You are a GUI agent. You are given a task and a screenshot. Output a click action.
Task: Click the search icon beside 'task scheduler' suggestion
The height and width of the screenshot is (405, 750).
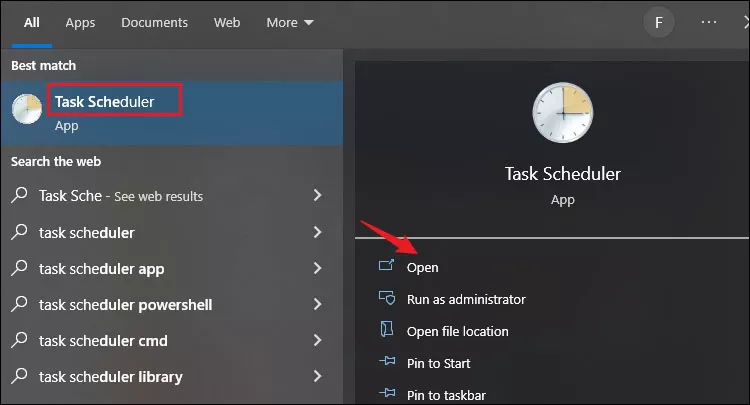point(19,231)
